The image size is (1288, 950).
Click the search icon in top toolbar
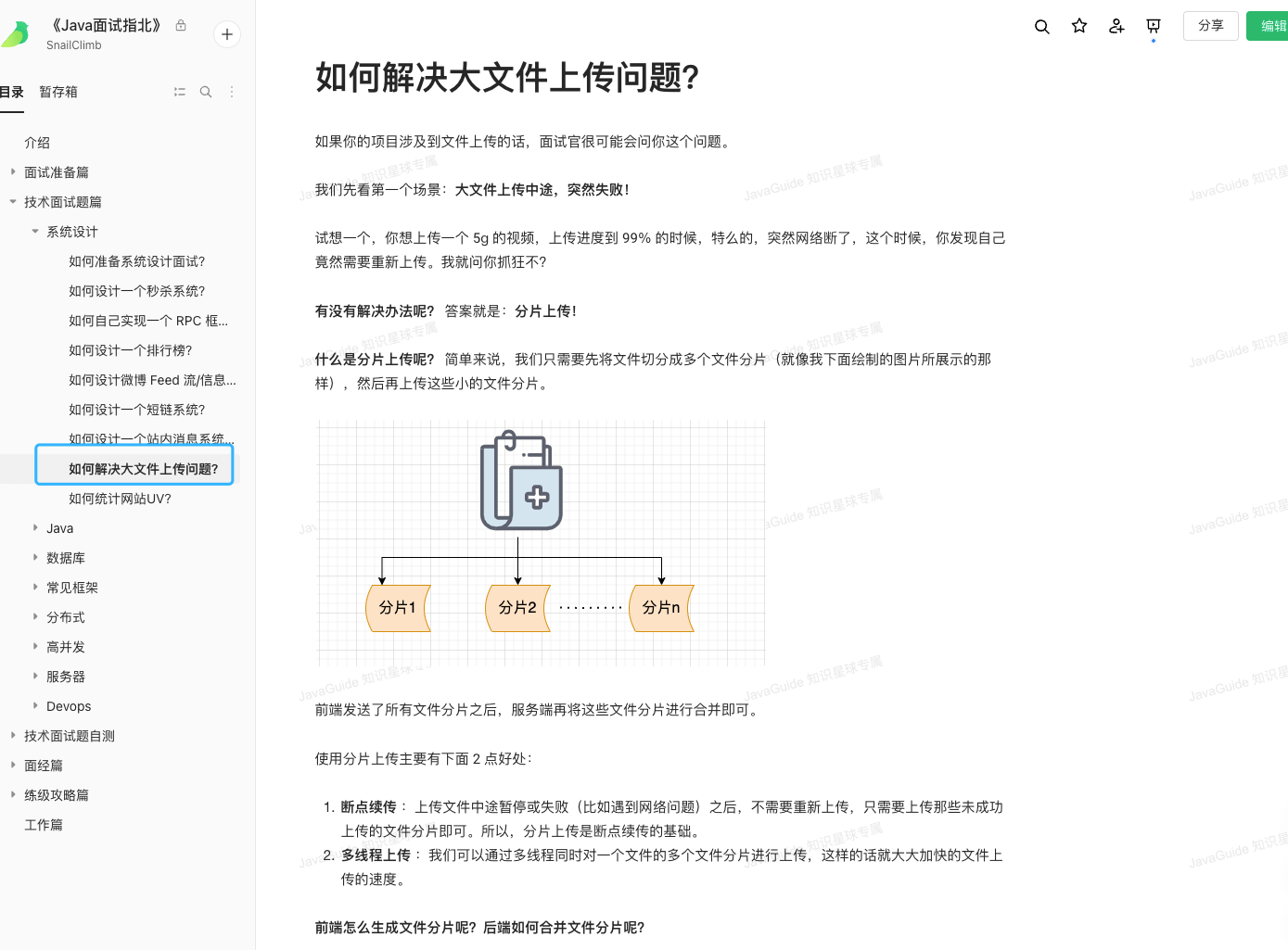click(x=1041, y=27)
